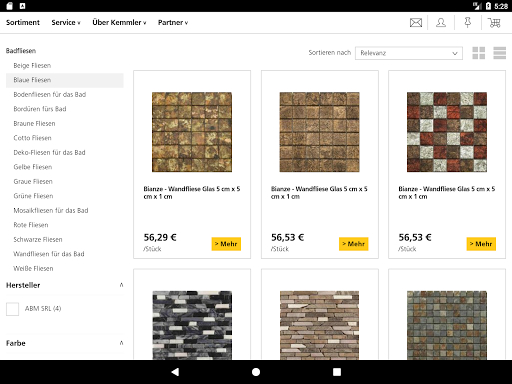Viewport: 512px width, 384px height.
Task: Select Mosaikfliesen für das Bad category
Action: click(51, 211)
